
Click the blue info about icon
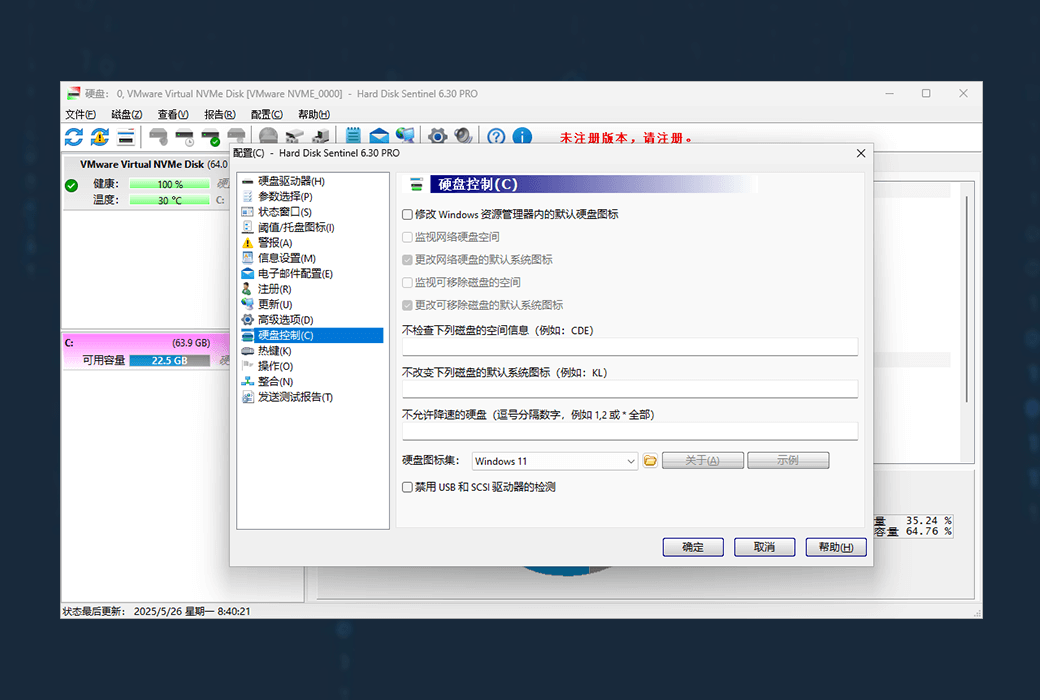pos(523,136)
